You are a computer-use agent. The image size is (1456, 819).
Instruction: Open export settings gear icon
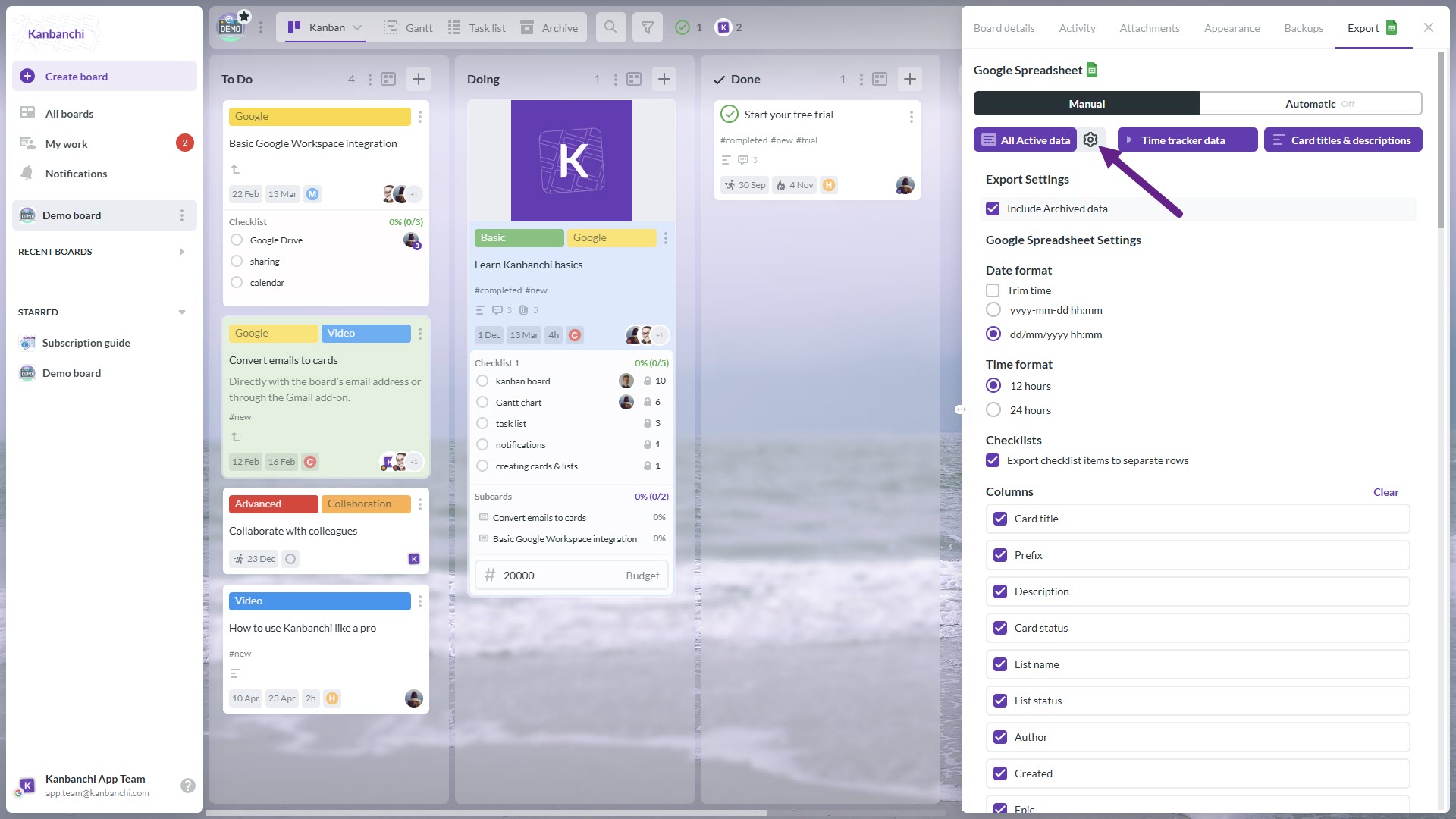tap(1090, 140)
